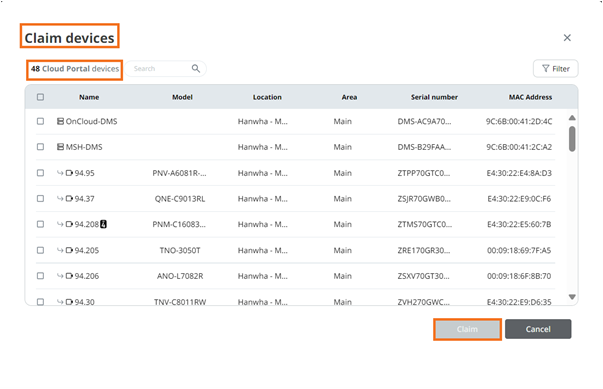Image resolution: width=603 pixels, height=389 pixels.
Task: Click the child-arrow icon before 94.95
Action: tap(60, 173)
